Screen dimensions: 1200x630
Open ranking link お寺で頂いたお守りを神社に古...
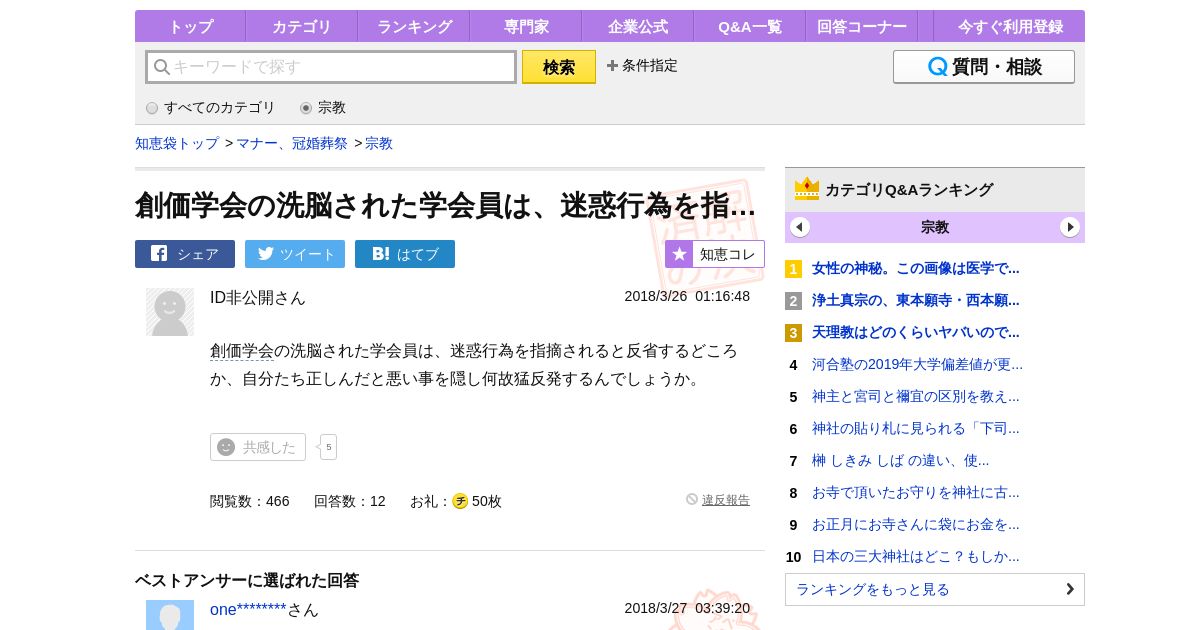[x=916, y=492]
